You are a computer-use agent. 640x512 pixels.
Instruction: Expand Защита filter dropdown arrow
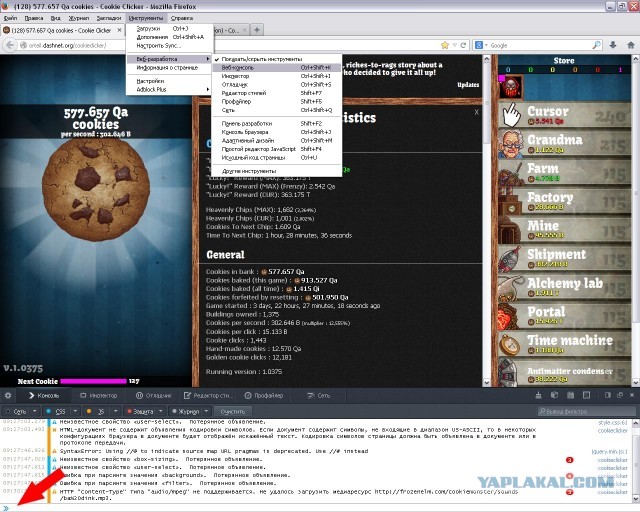pyautogui.click(x=161, y=411)
